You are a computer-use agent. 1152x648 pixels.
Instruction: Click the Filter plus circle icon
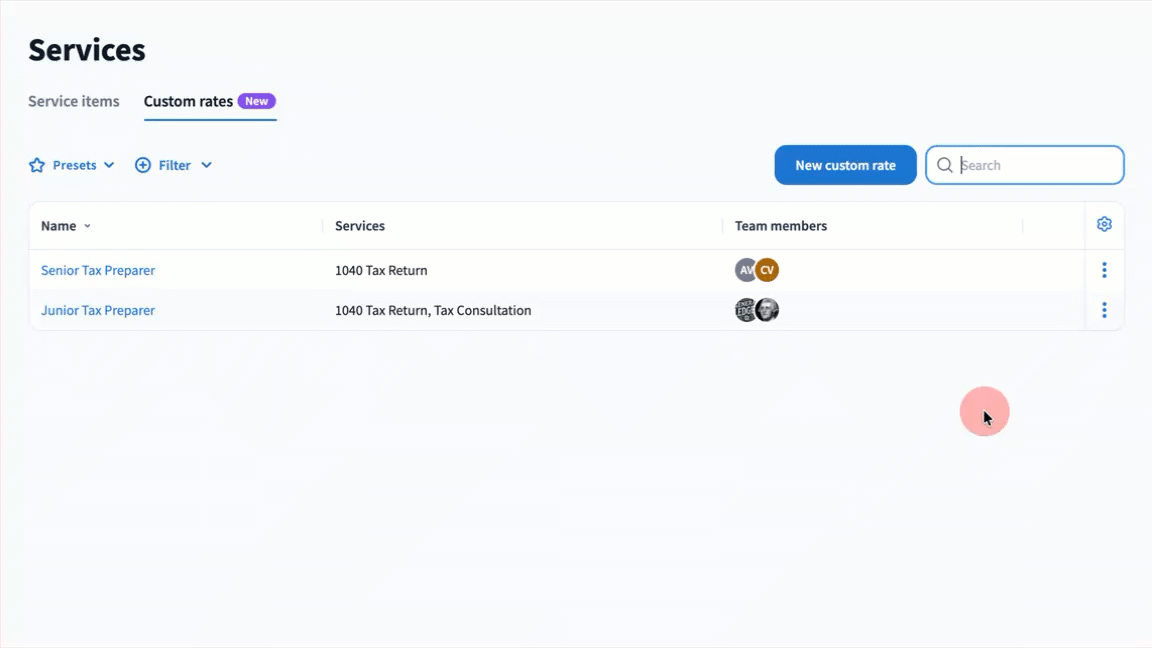tap(143, 165)
